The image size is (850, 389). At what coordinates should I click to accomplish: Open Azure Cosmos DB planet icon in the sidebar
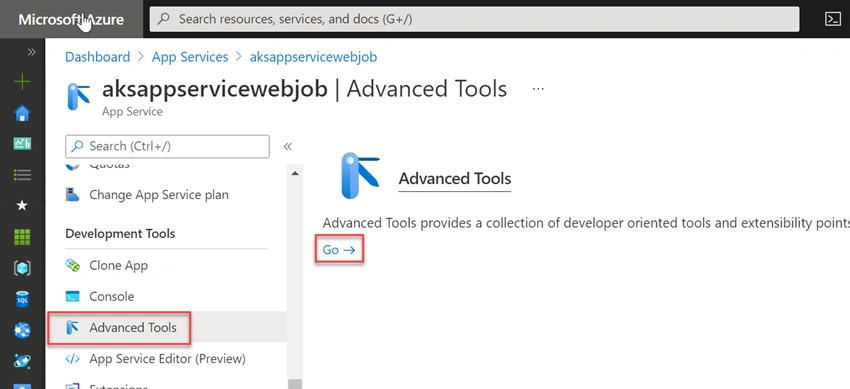click(22, 361)
